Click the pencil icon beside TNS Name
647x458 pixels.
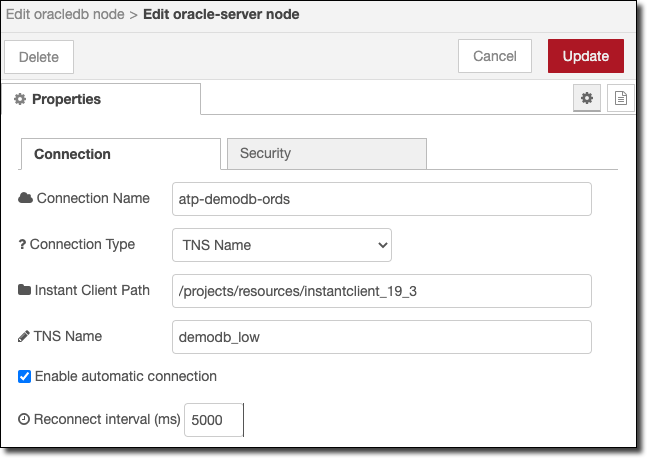(x=25, y=336)
